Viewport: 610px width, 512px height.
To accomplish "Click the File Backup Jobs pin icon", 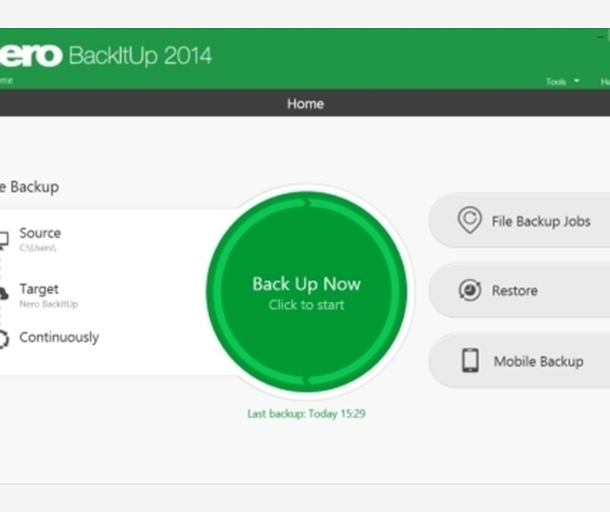I will (x=469, y=221).
